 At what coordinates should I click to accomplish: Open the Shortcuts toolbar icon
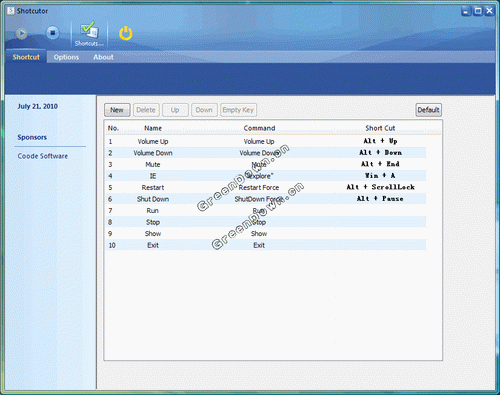(89, 34)
